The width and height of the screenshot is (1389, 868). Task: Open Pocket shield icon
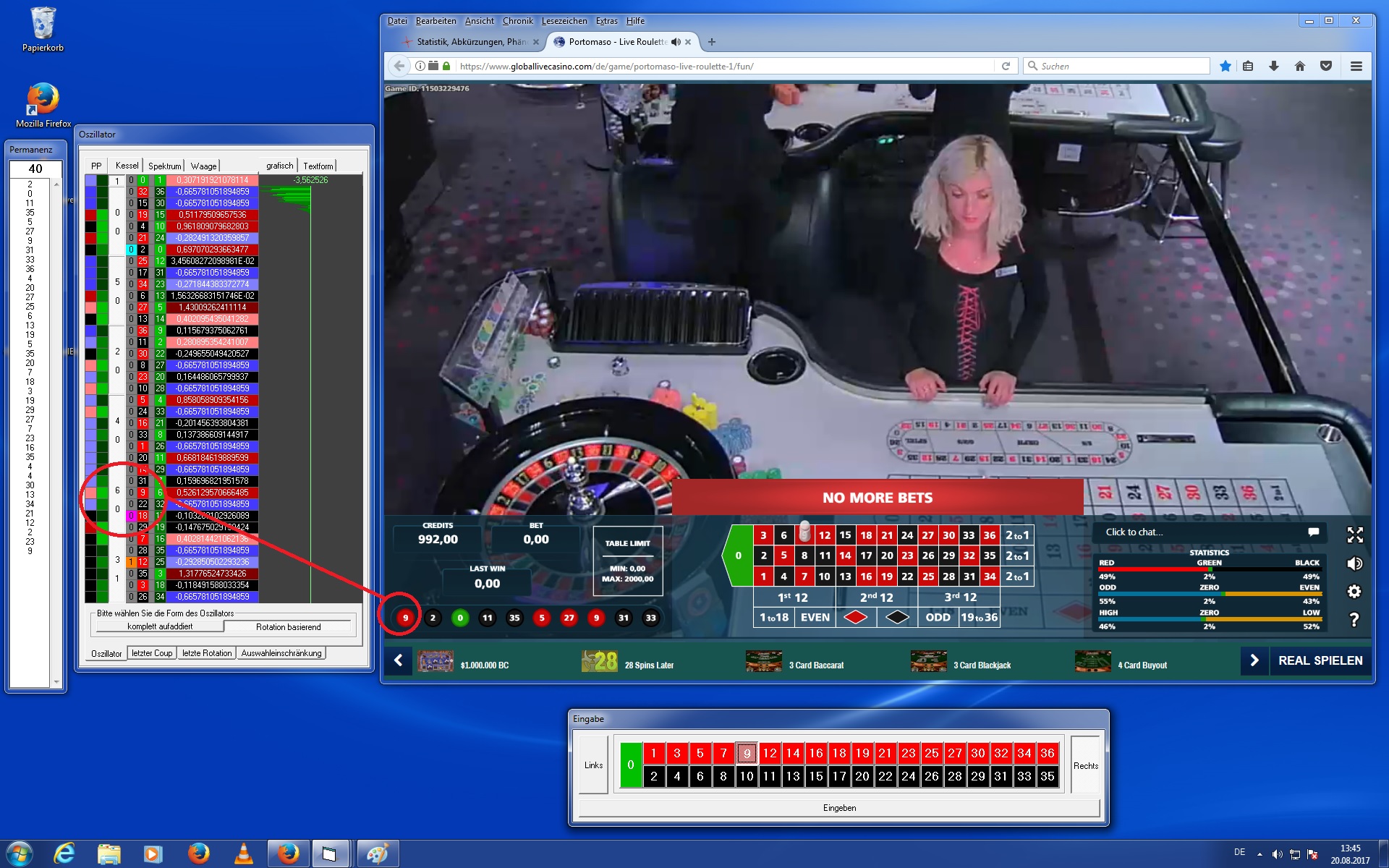(x=1326, y=66)
